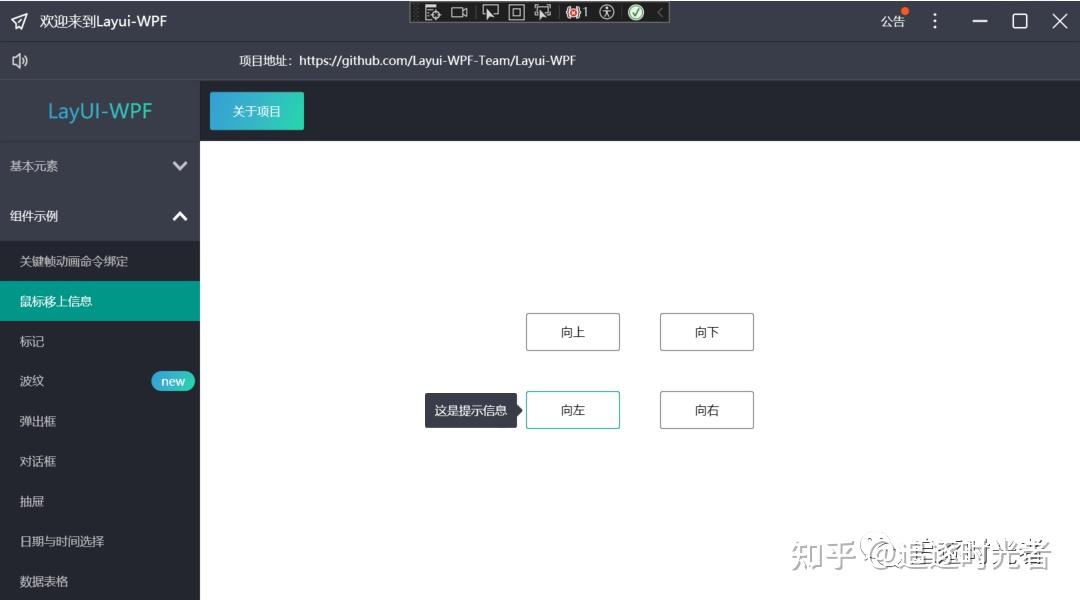Click the Layui-WPF flag logo icon

[18, 20]
